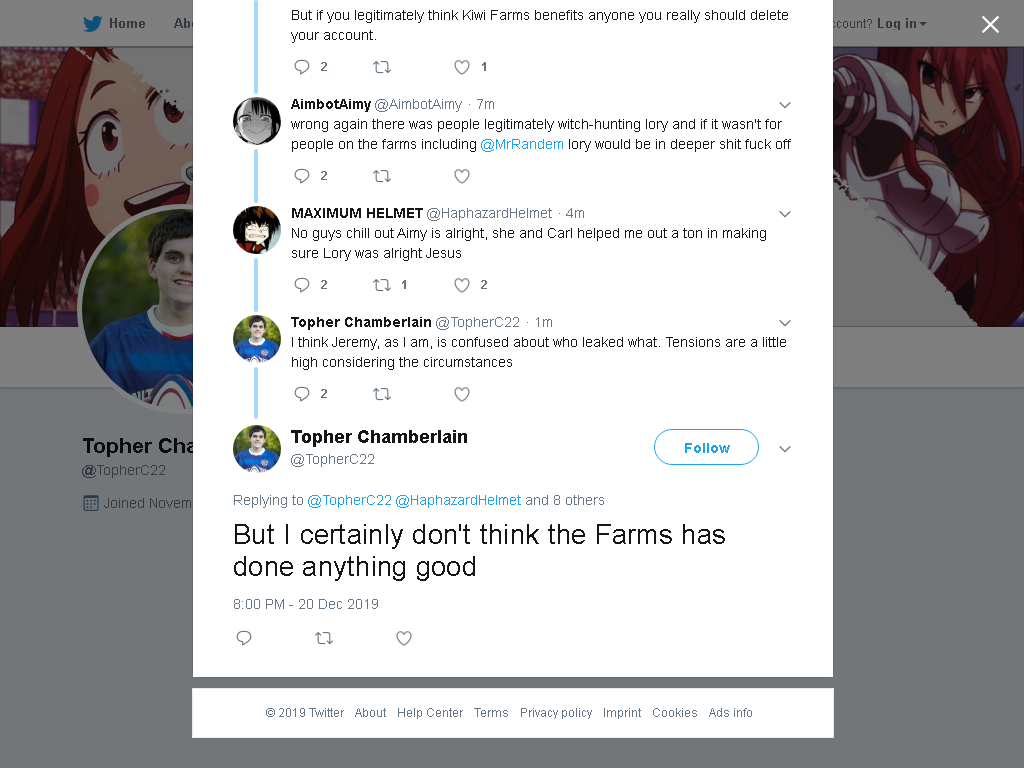This screenshot has height=768, width=1024.
Task: Follow Topher Chamberlain
Action: pyautogui.click(x=706, y=447)
